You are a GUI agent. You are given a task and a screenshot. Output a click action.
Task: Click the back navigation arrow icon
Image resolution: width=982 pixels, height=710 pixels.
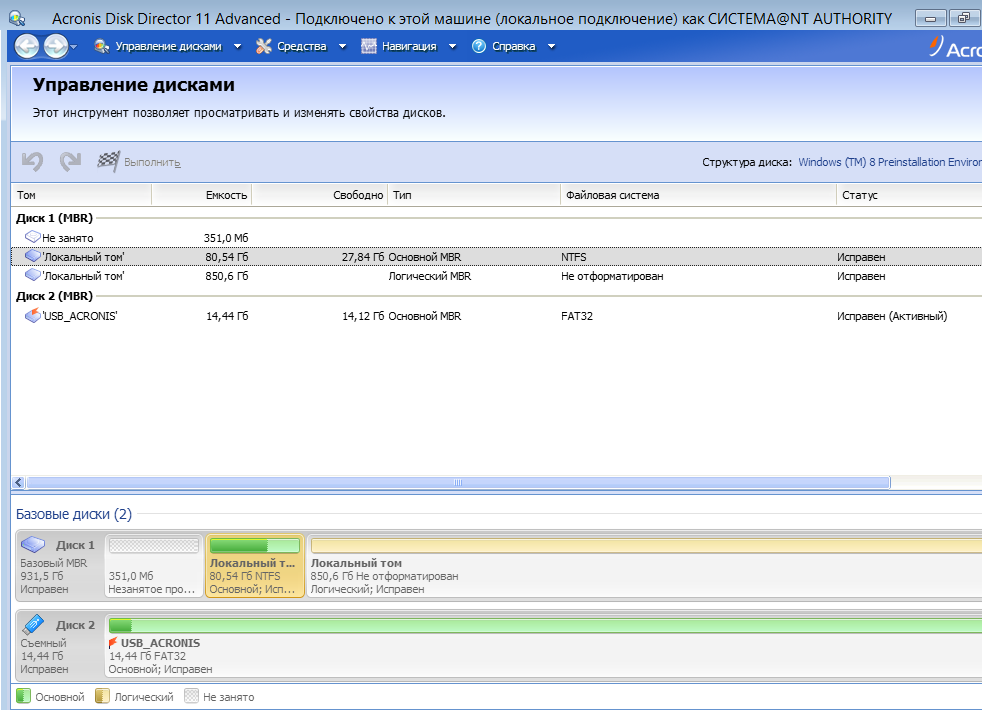coord(27,46)
